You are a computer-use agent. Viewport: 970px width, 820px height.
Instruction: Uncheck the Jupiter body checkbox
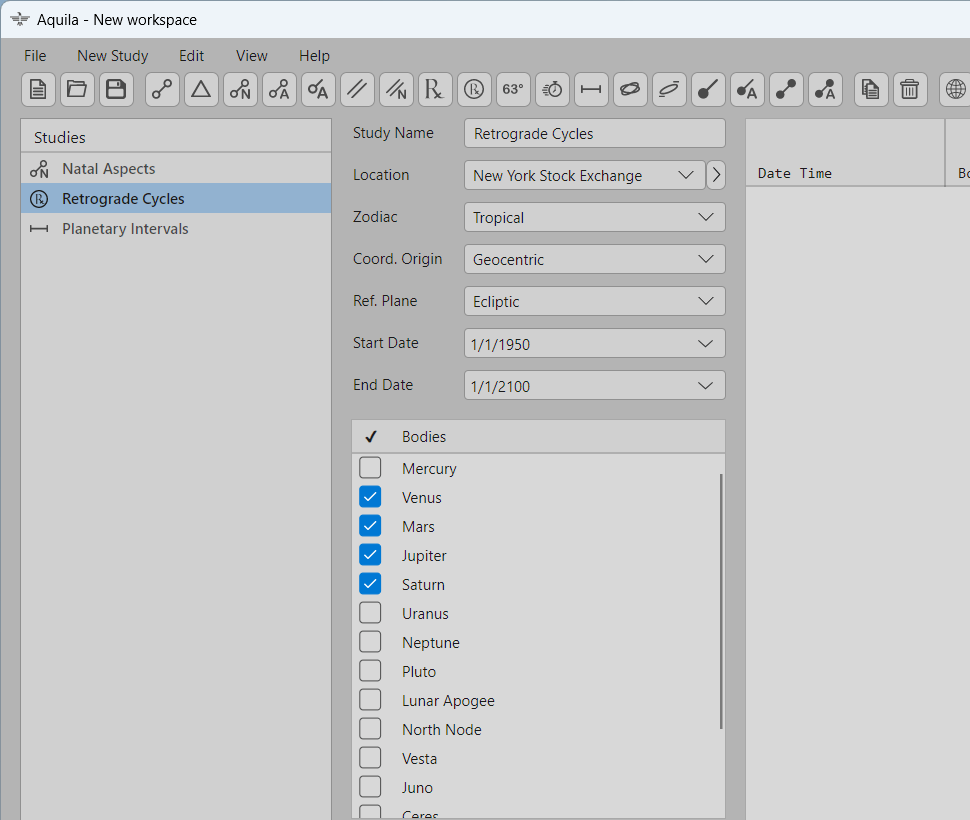tap(370, 555)
